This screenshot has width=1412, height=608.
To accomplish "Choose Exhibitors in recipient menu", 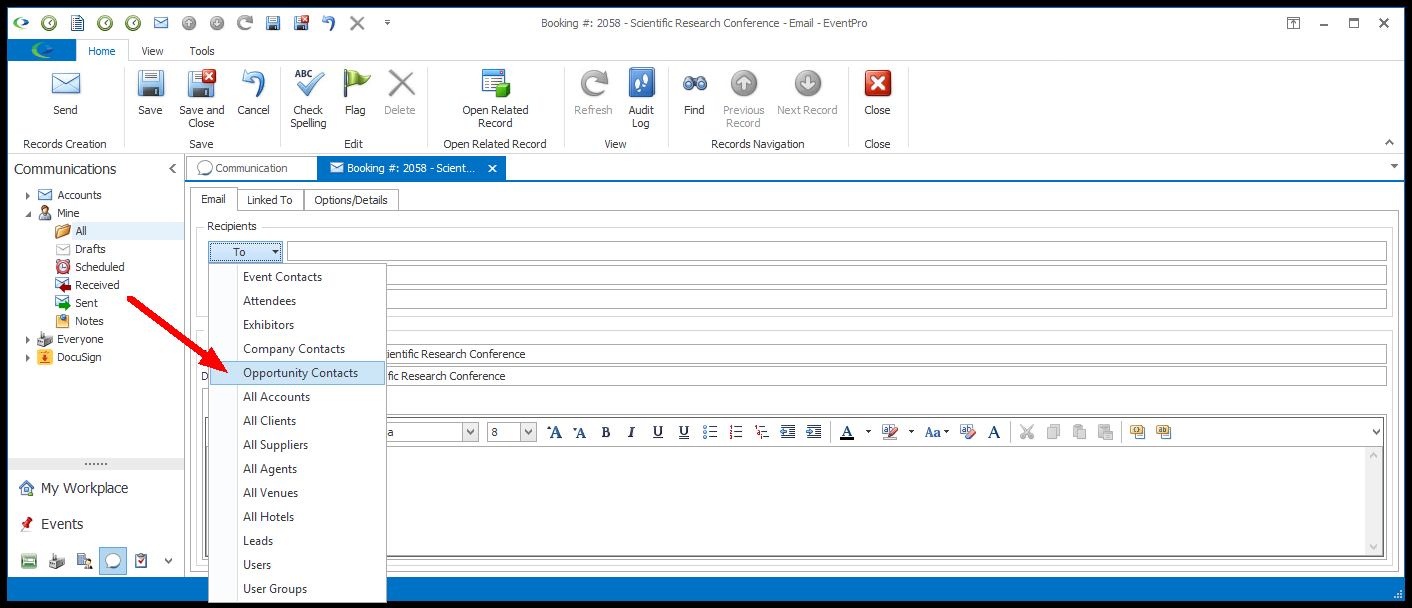I will pyautogui.click(x=298, y=325).
